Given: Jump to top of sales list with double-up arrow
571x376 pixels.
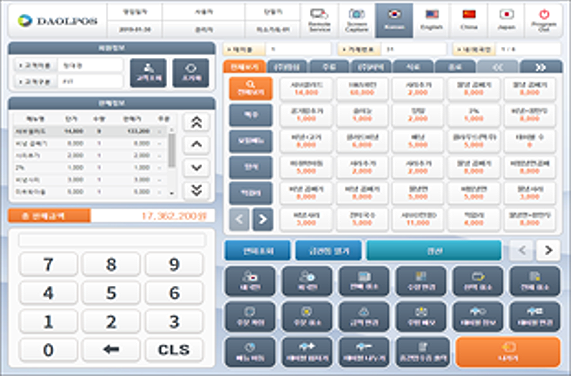Looking at the screenshot, I should tap(196, 122).
